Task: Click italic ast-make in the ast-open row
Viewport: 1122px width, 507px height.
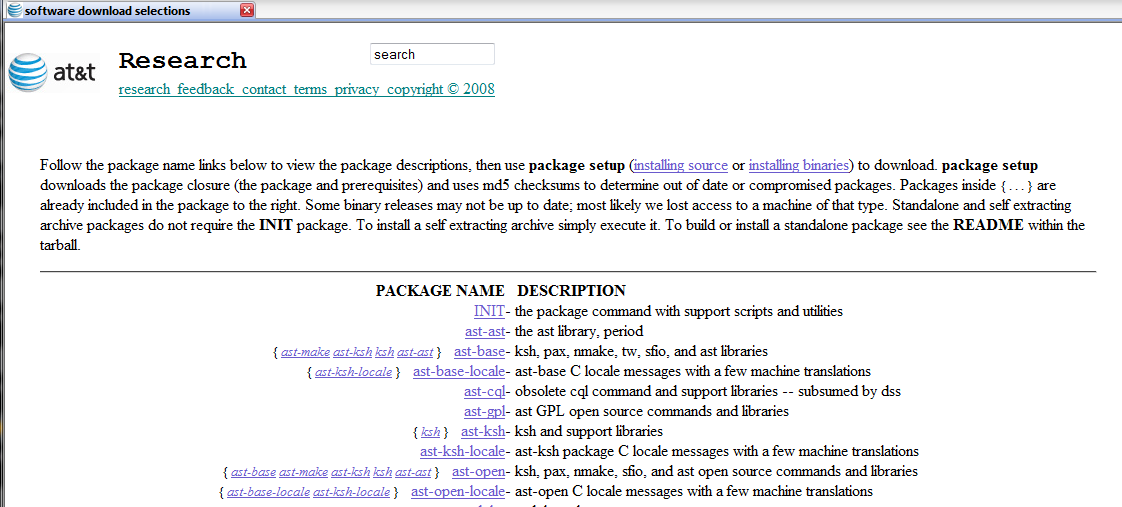Action: point(303,472)
